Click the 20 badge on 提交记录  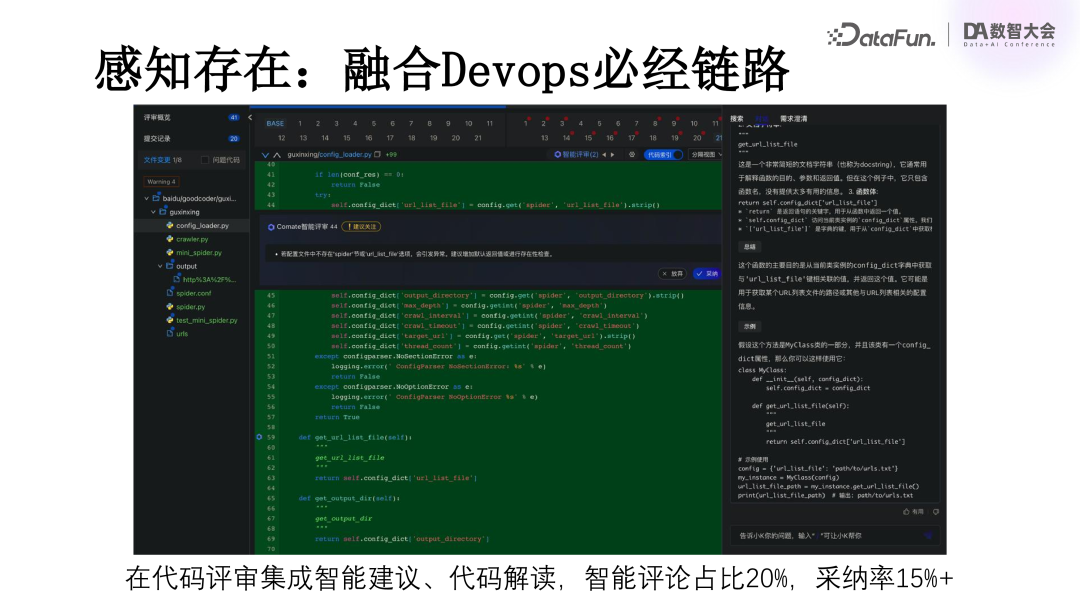(233, 138)
